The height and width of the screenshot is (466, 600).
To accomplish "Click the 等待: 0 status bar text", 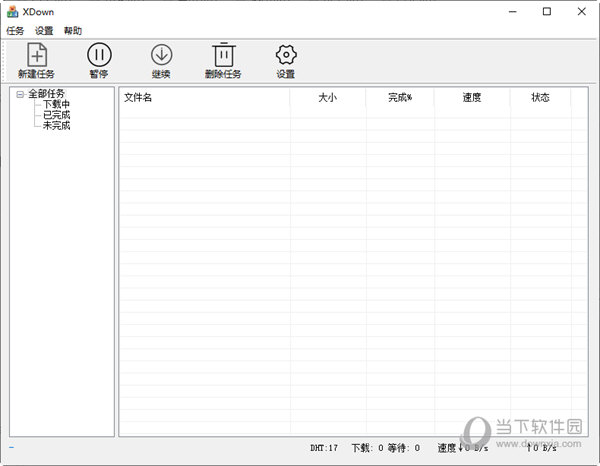I will 404,448.
